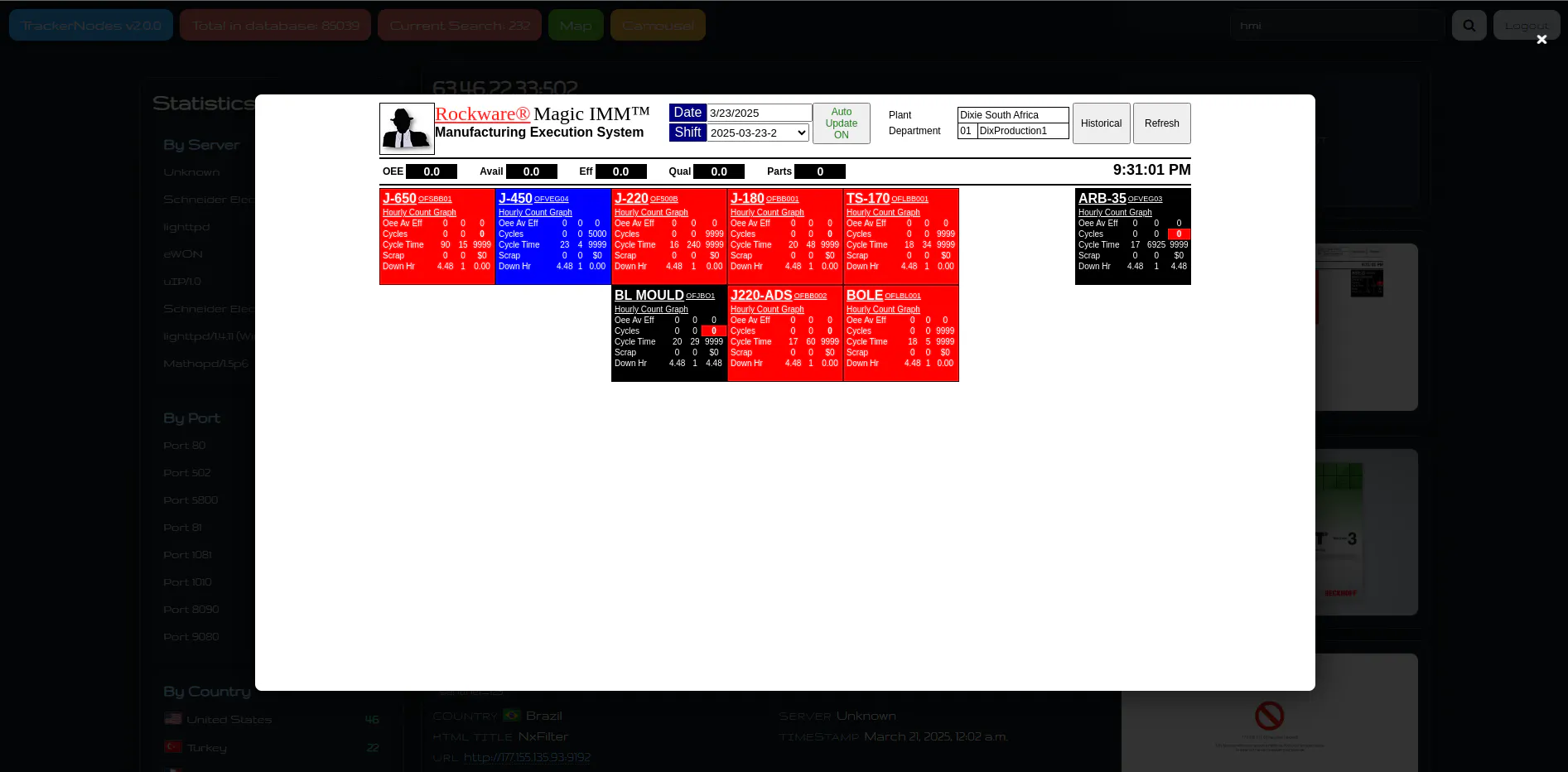The image size is (1568, 772).
Task: Open the Shift dropdown
Action: coord(758,133)
